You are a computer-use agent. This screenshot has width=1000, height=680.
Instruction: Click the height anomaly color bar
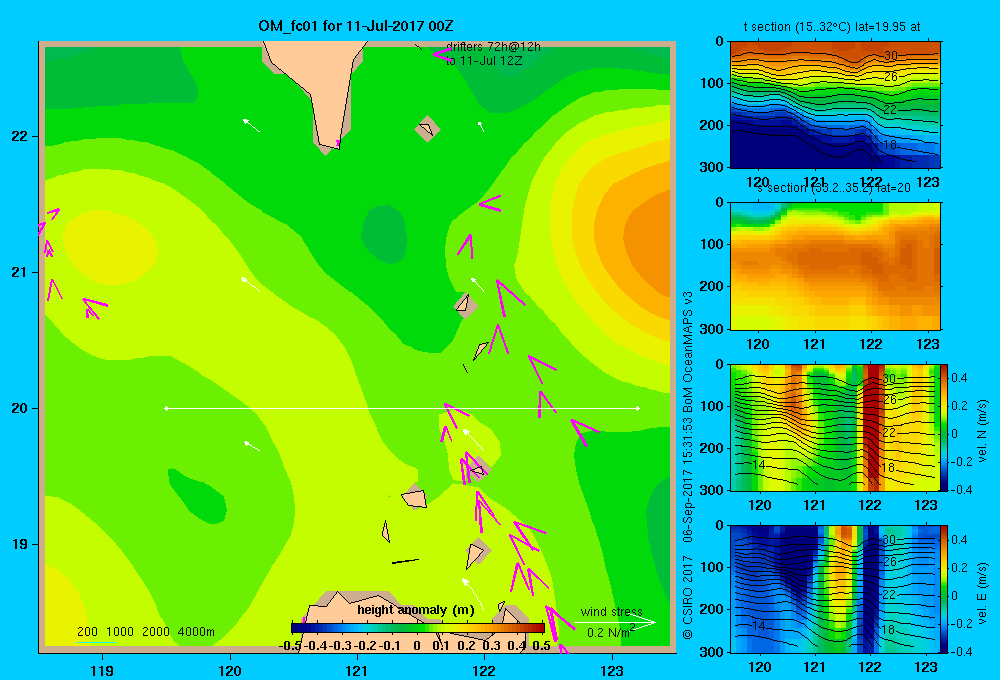(x=418, y=628)
